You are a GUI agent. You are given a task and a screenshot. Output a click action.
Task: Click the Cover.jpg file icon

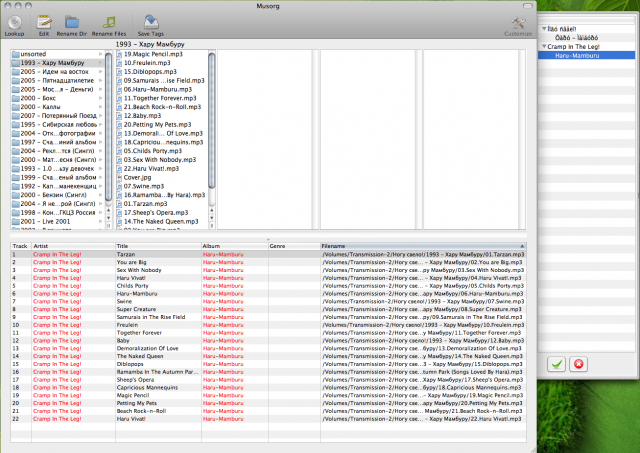[120, 178]
